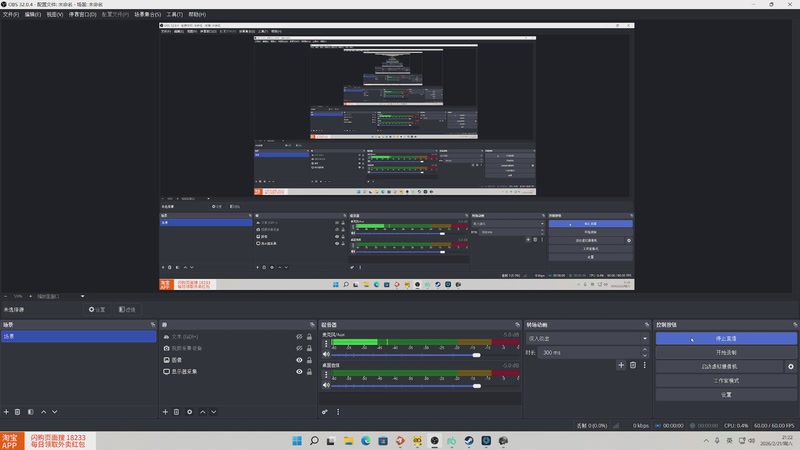Open the 帮助(H) menu
The width and height of the screenshot is (800, 450).
(x=197, y=14)
